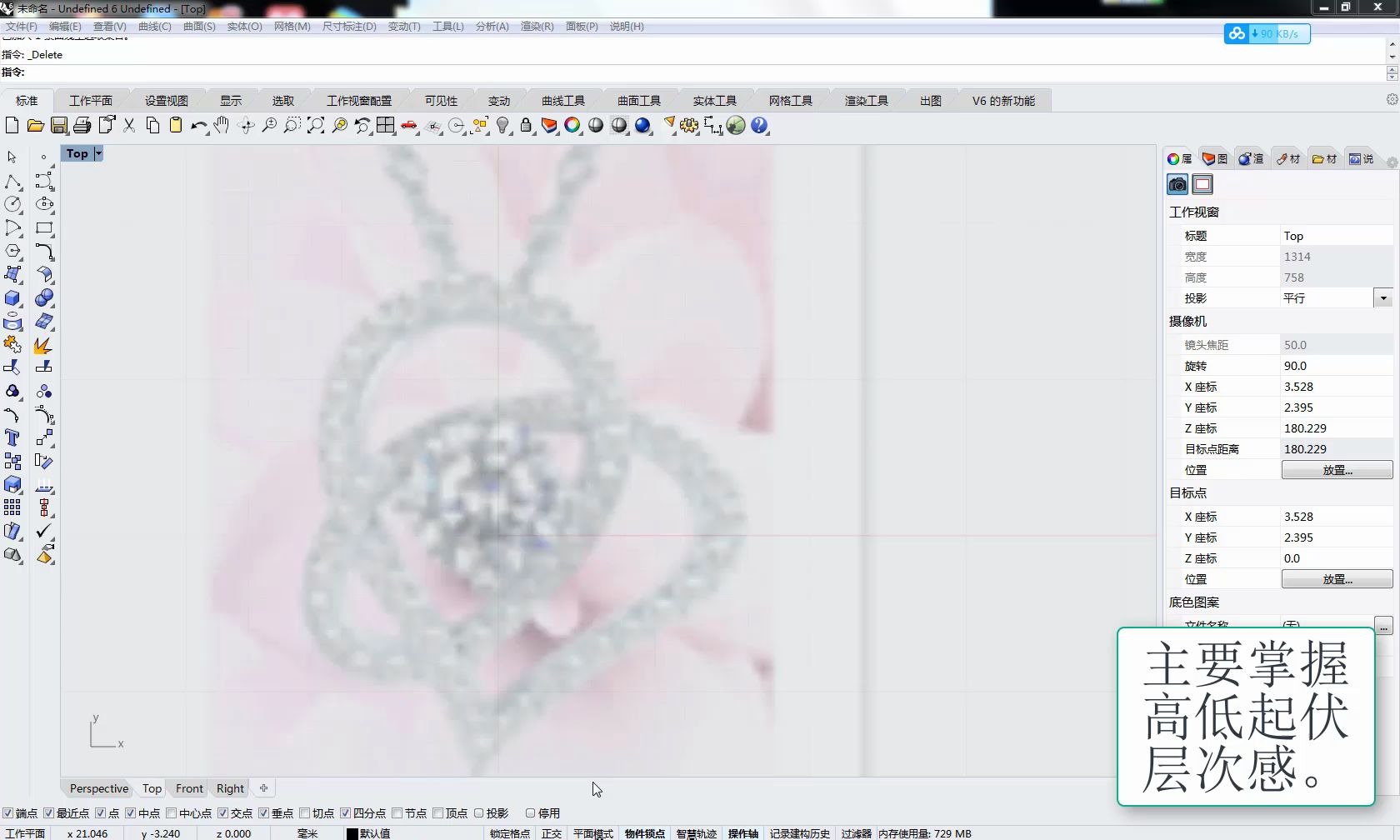Add a viewport tab with plus icon
The image size is (1400, 840).
[264, 788]
